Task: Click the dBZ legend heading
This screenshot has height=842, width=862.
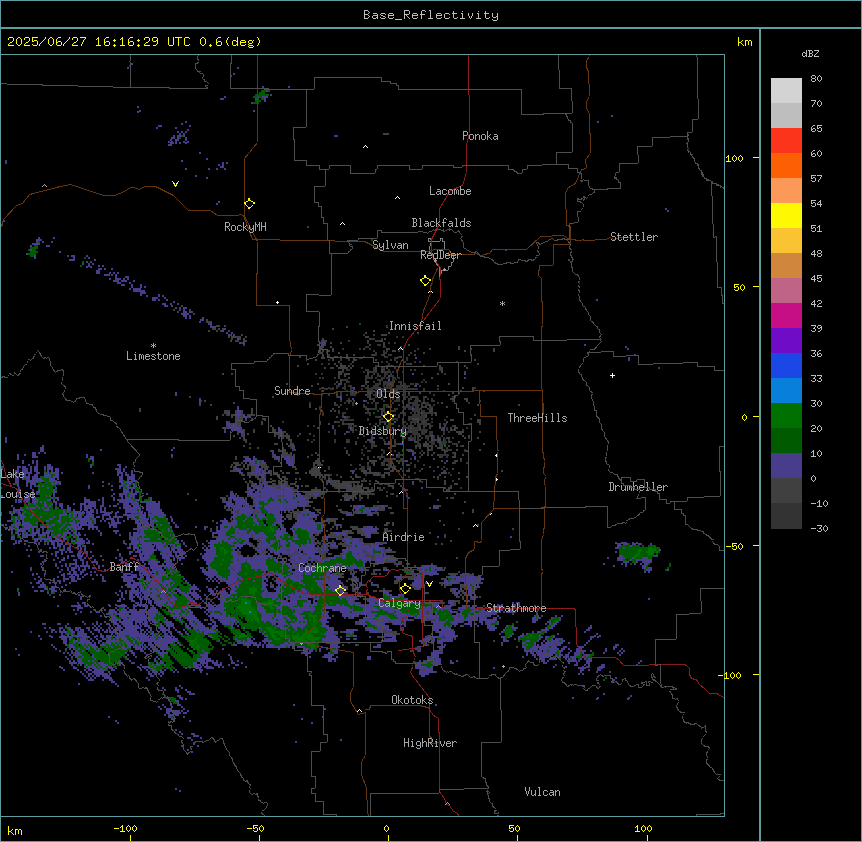Action: (810, 54)
